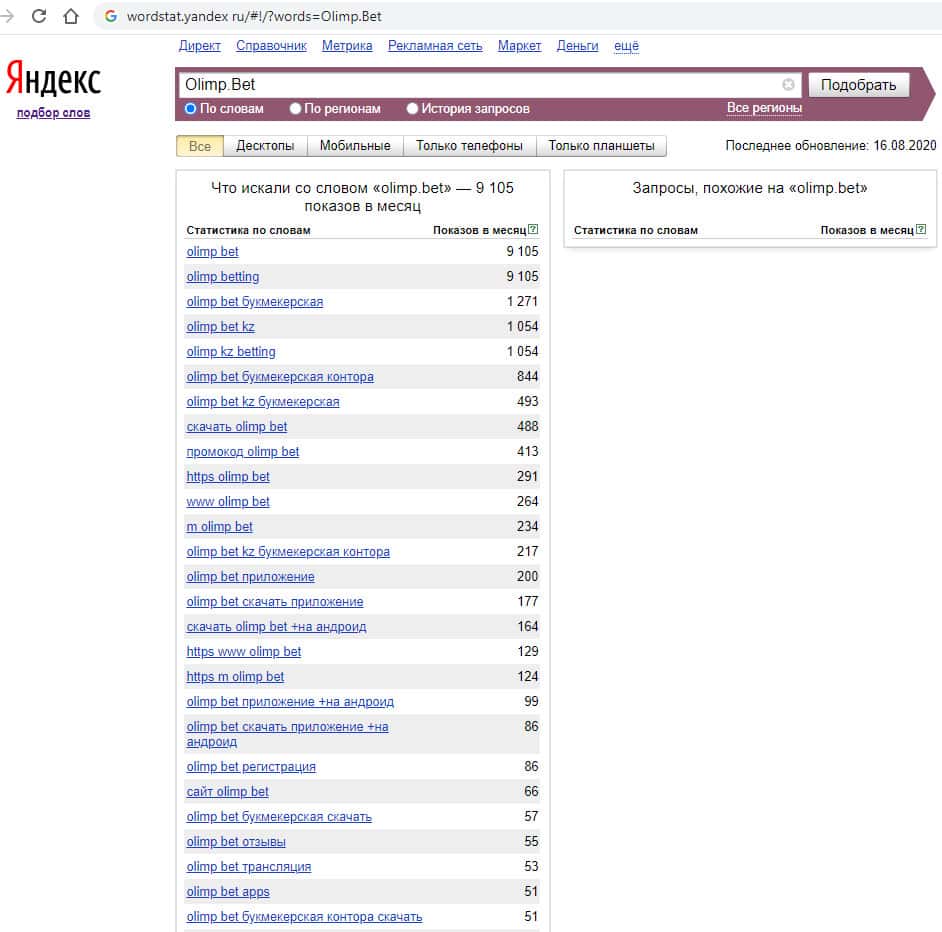Open olimp bet скачать приложение query

coord(275,602)
